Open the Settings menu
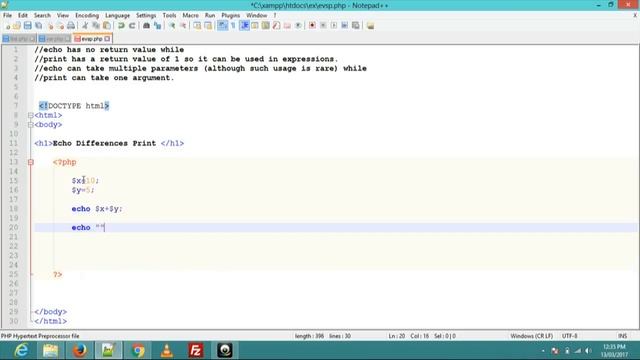640x360 pixels. coord(146,15)
